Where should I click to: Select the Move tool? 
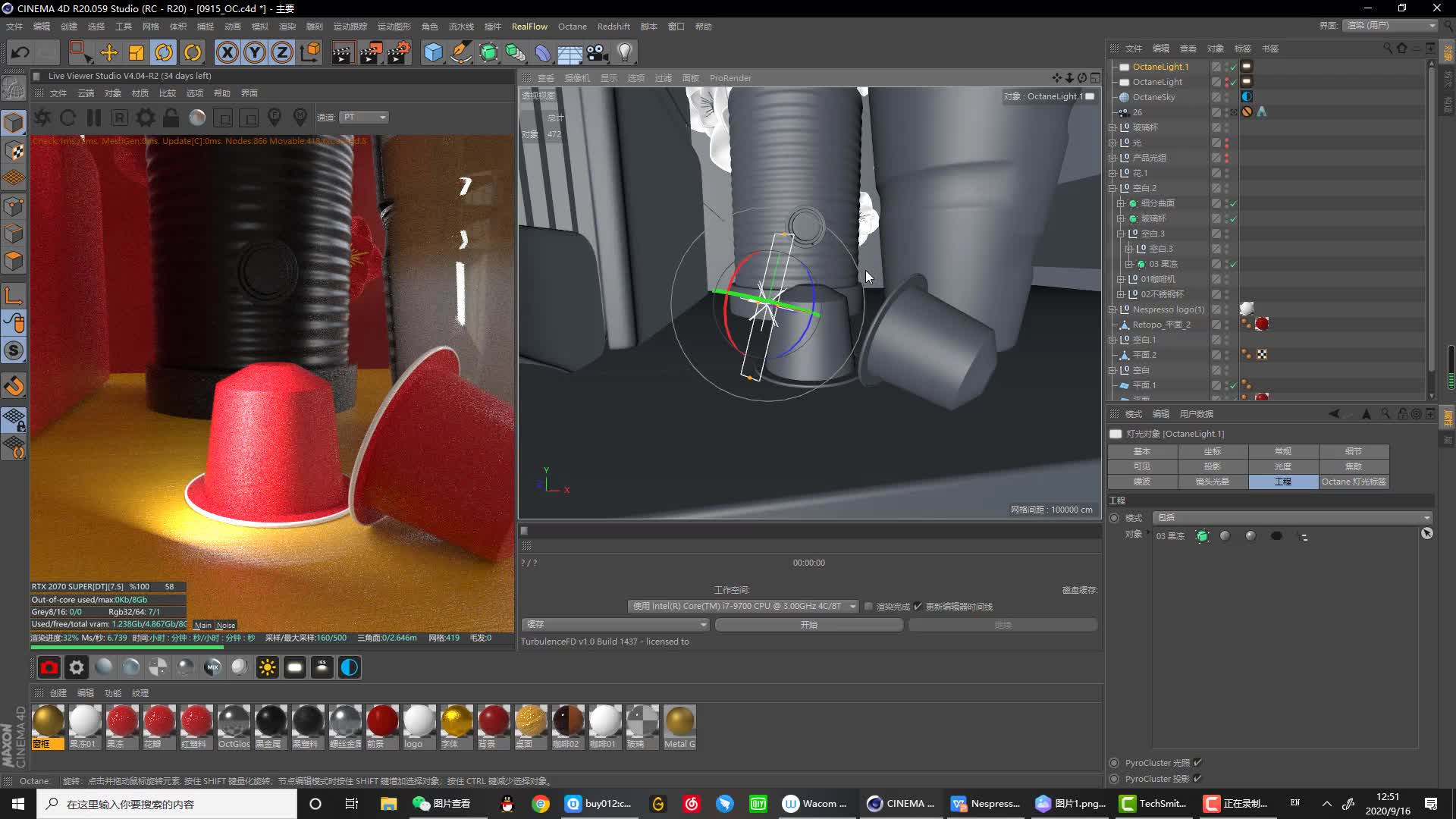pyautogui.click(x=109, y=52)
